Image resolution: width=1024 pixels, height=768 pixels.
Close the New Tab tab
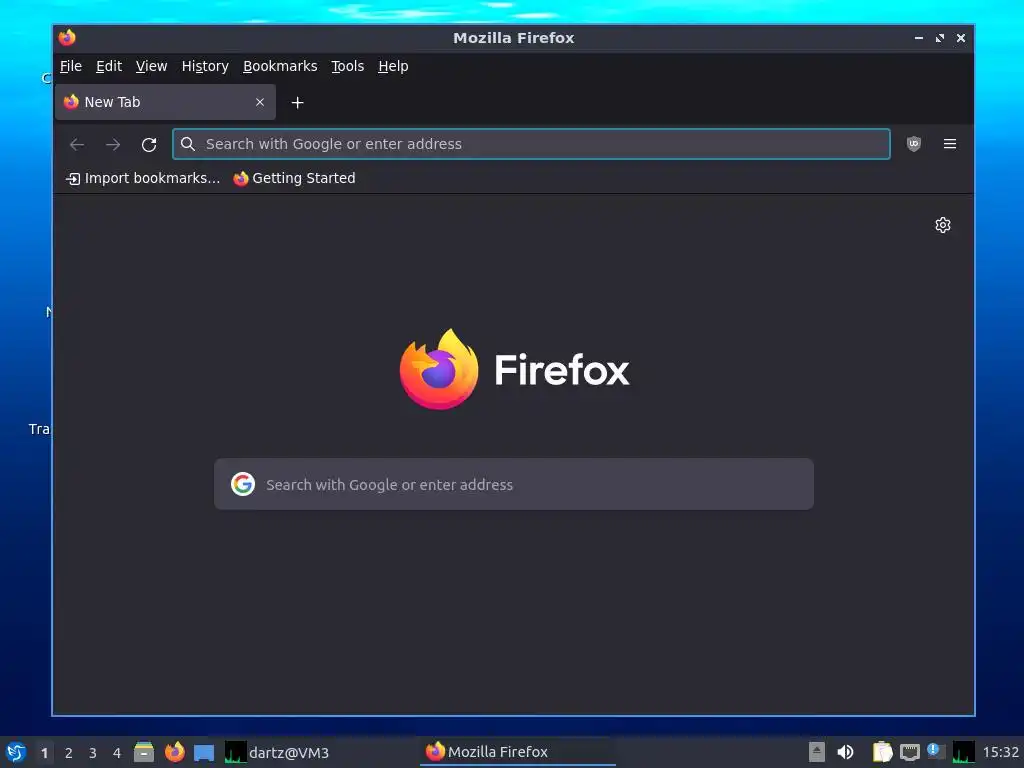click(260, 102)
